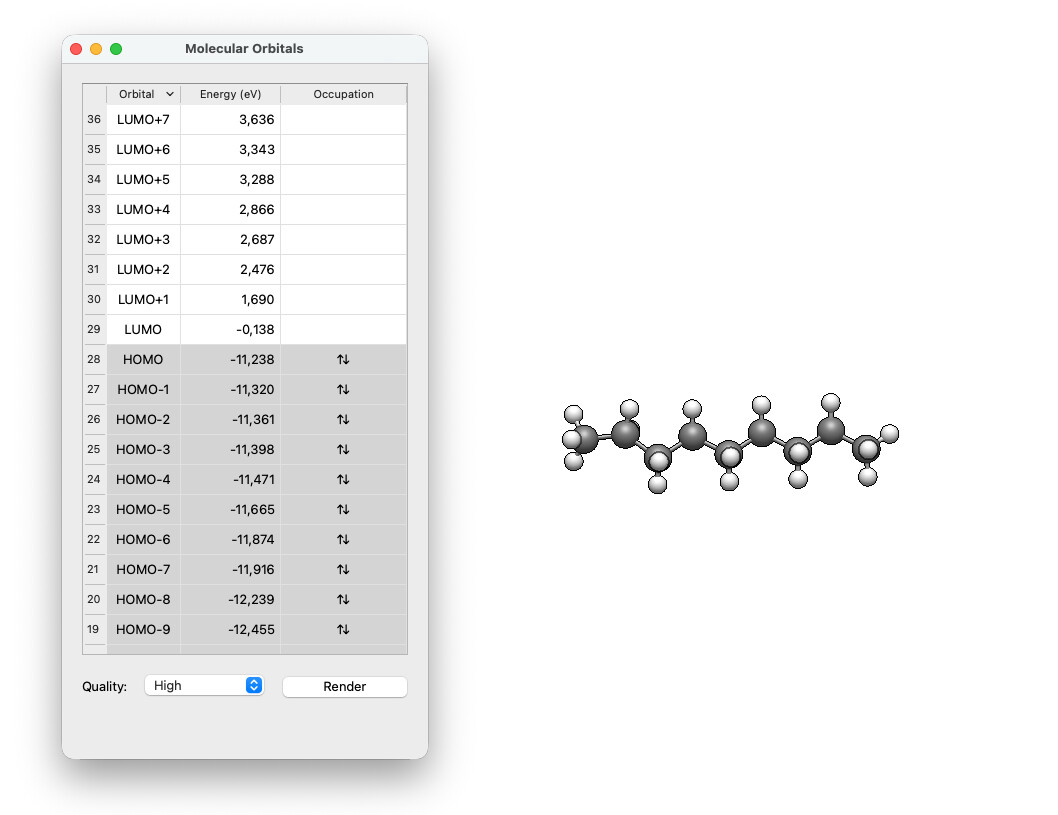
Task: Sort by the Energy (eV) column header
Action: pyautogui.click(x=230, y=94)
